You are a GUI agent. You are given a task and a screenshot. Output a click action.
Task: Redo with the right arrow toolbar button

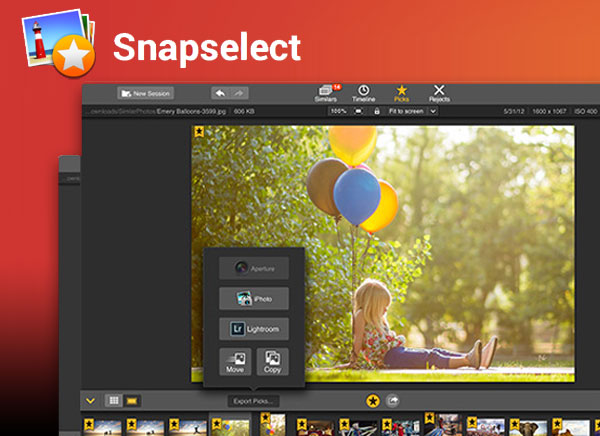239,93
